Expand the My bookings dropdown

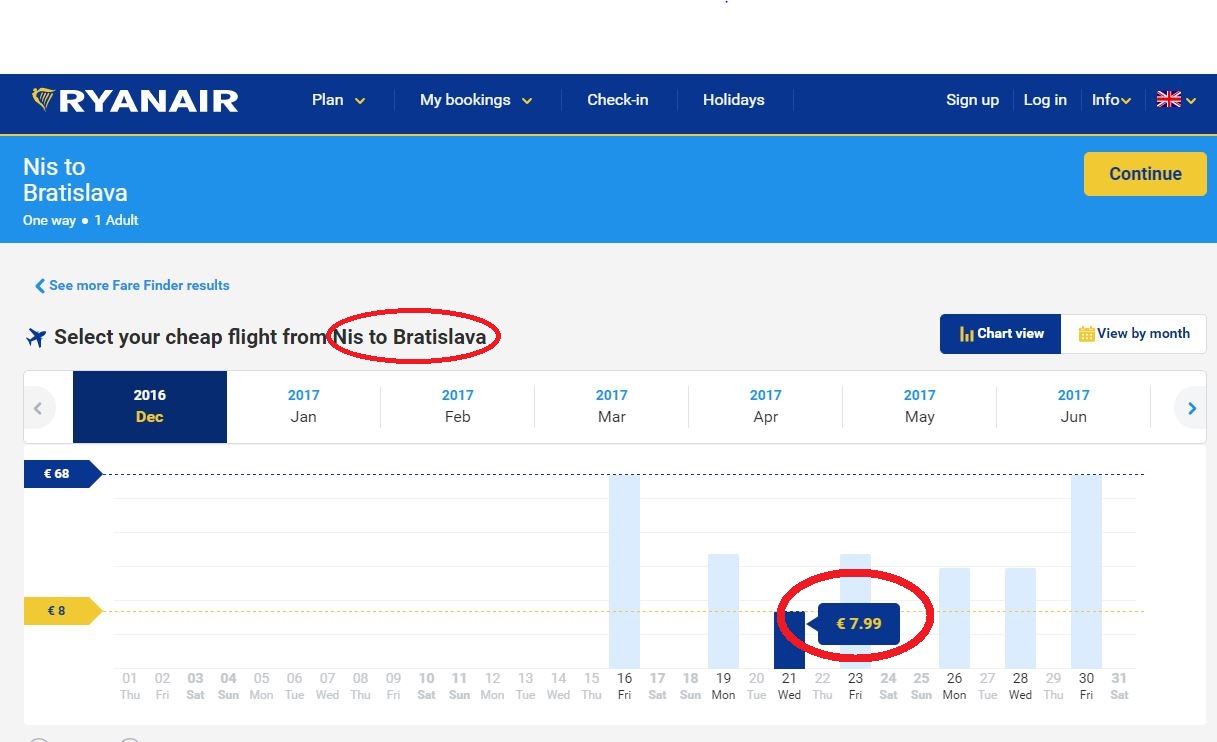tap(475, 100)
